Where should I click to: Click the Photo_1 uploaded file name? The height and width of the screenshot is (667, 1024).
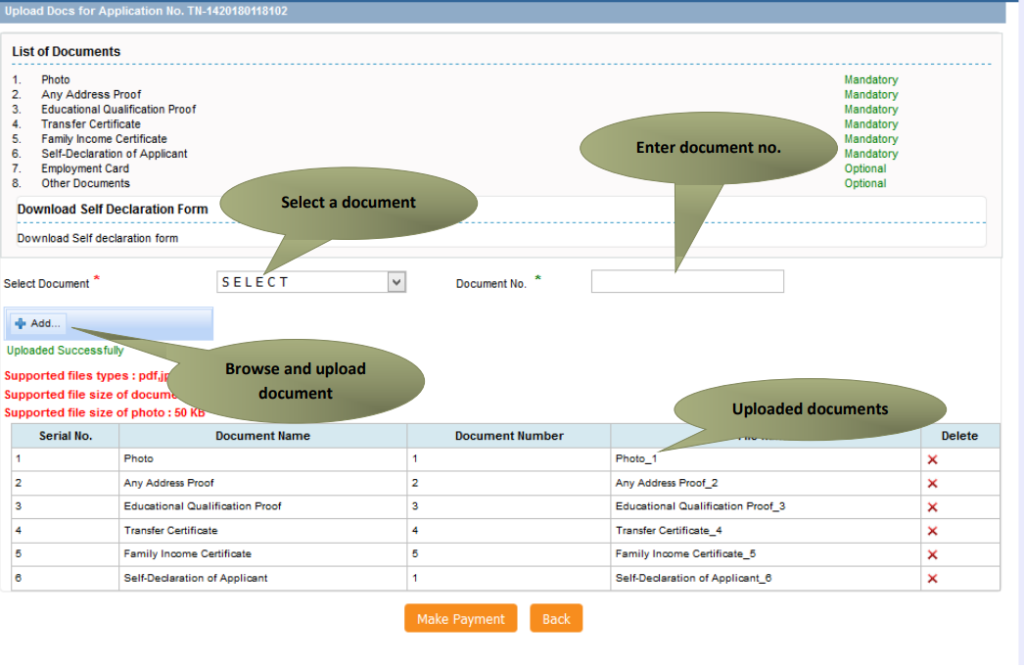(x=635, y=459)
